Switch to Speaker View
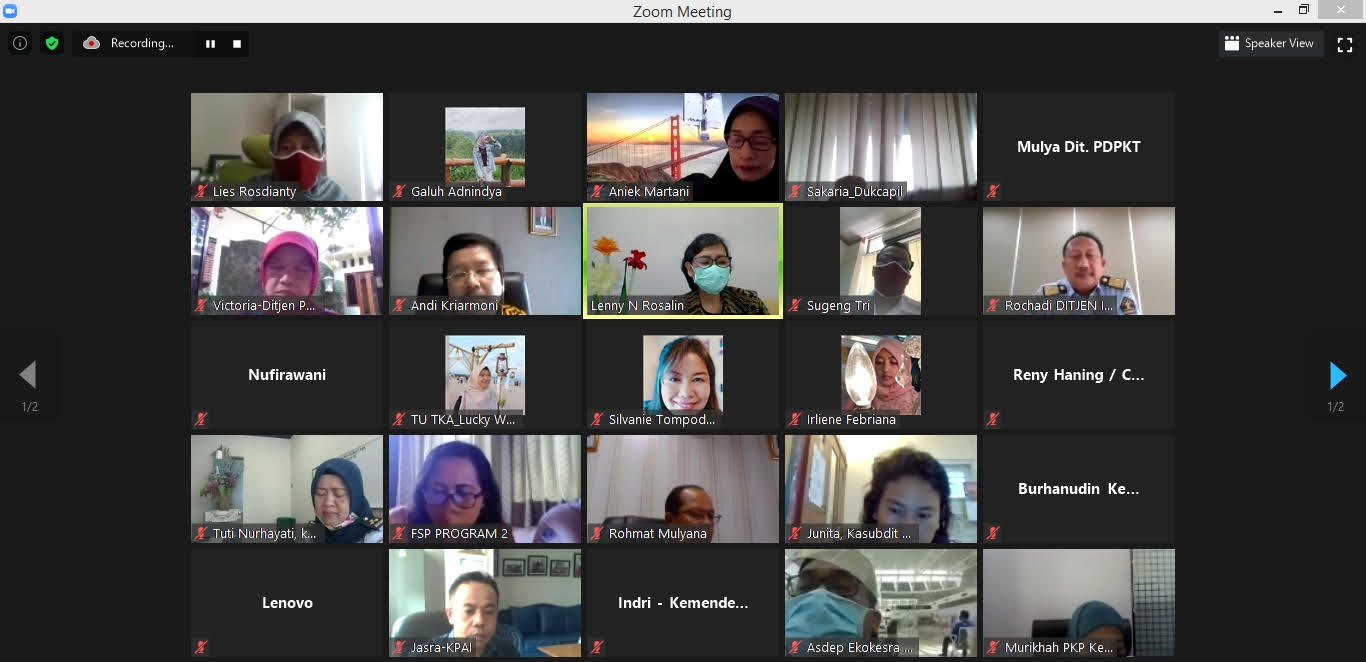Image resolution: width=1366 pixels, height=662 pixels. click(x=1269, y=44)
